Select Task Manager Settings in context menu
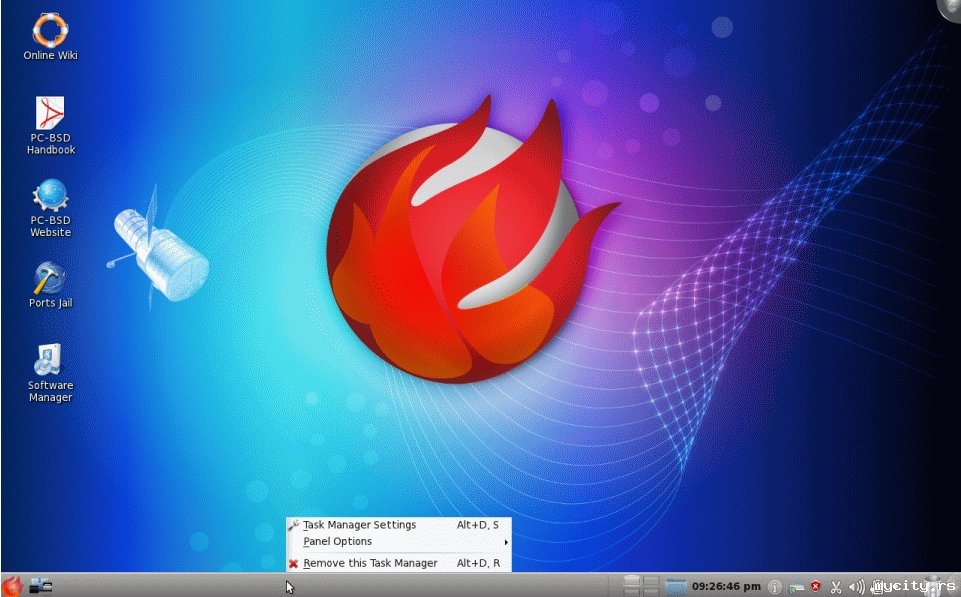 click(399, 525)
